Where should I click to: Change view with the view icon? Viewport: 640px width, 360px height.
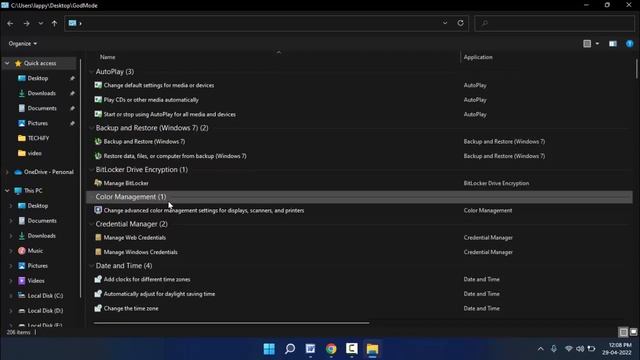click(587, 44)
